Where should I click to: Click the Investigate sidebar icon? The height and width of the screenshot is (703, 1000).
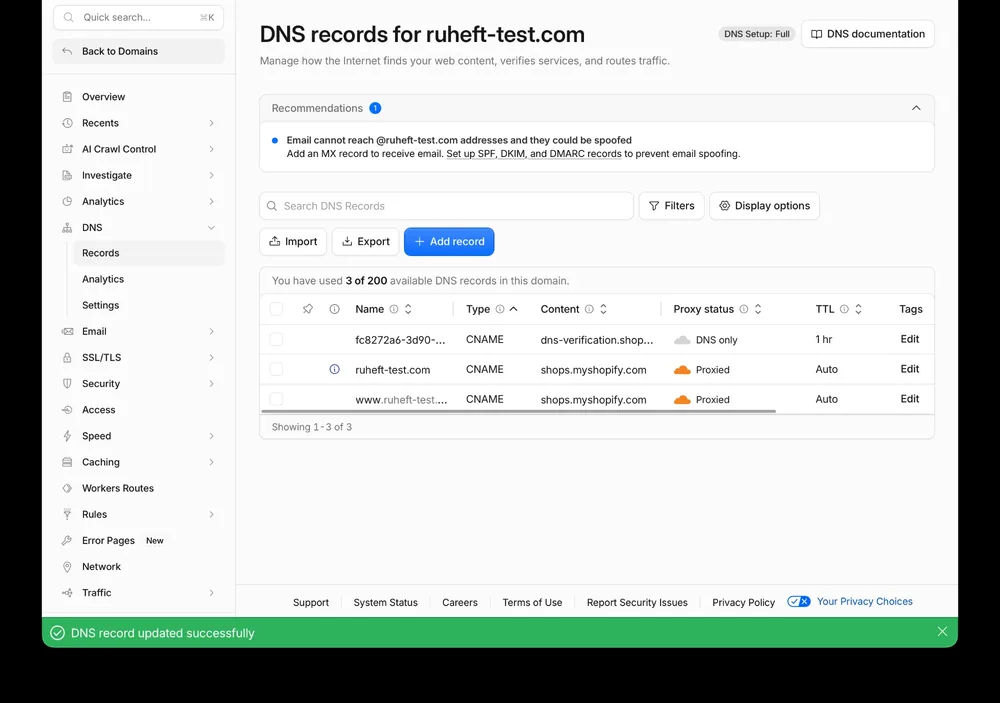tap(67, 175)
